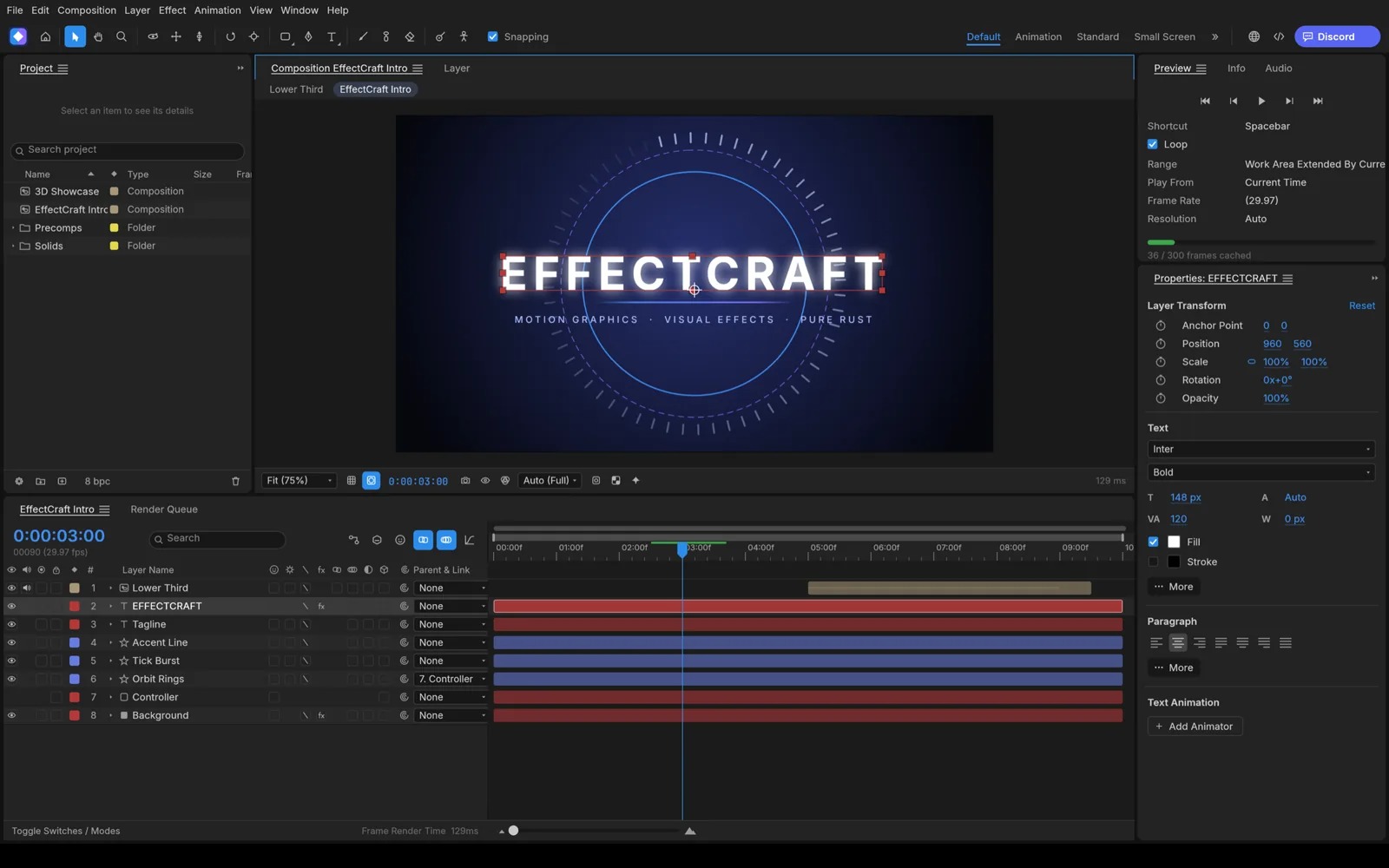This screenshot has height=868, width=1389.
Task: Open the Graph Editor icon
Action: [470, 540]
